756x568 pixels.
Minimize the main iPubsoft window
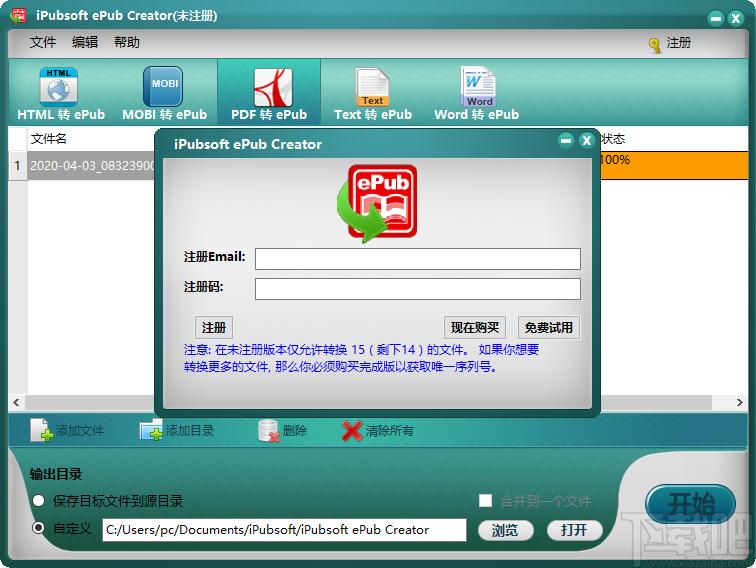click(716, 18)
